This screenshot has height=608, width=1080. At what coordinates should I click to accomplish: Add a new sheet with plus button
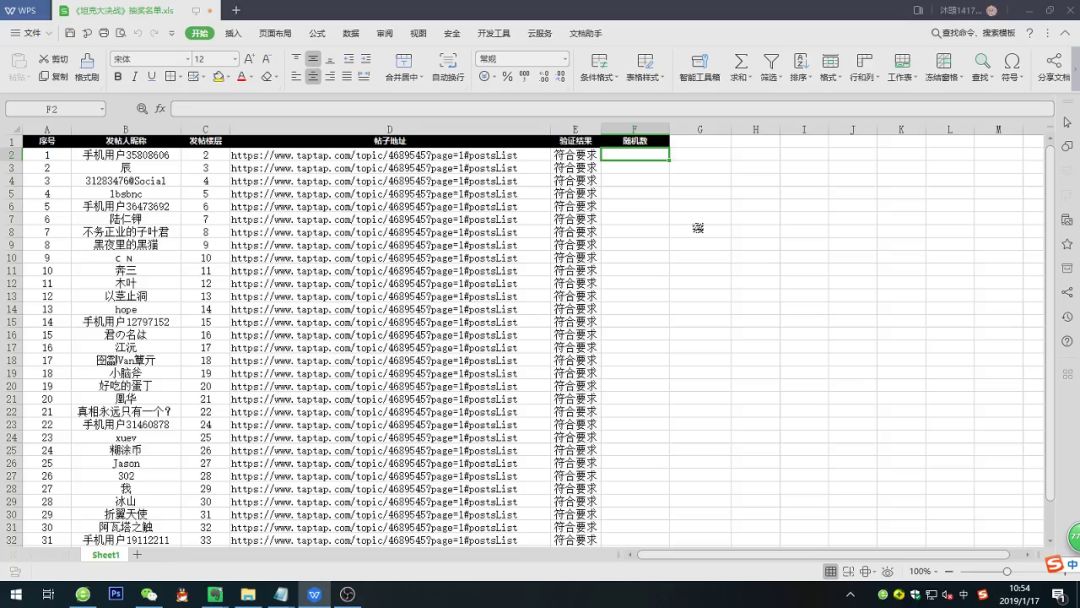pyautogui.click(x=137, y=554)
